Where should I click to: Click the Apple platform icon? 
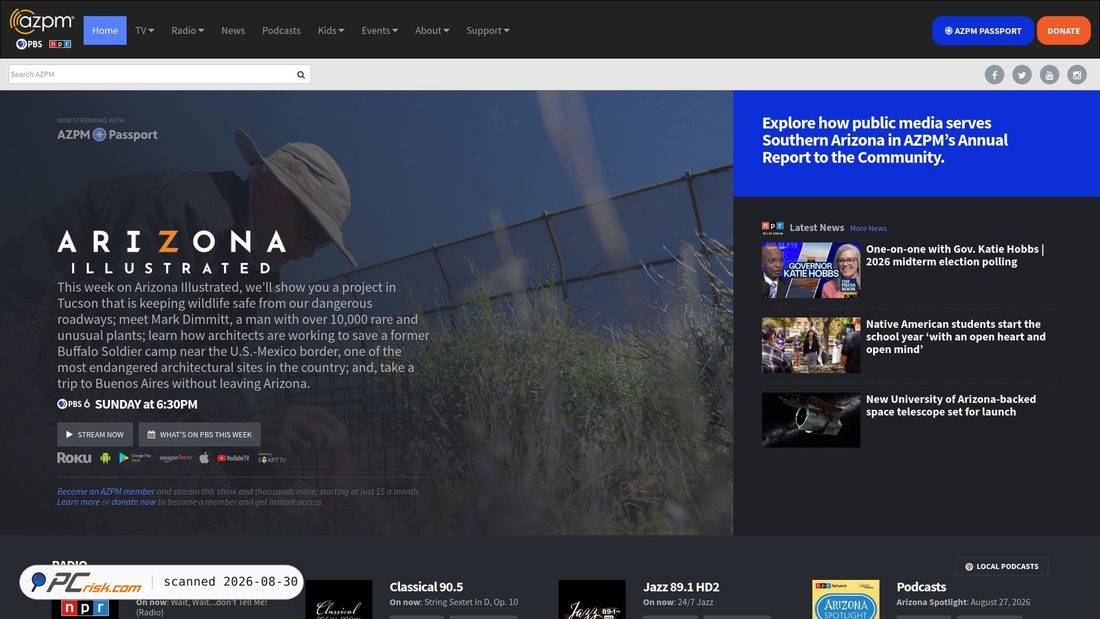pyautogui.click(x=204, y=458)
